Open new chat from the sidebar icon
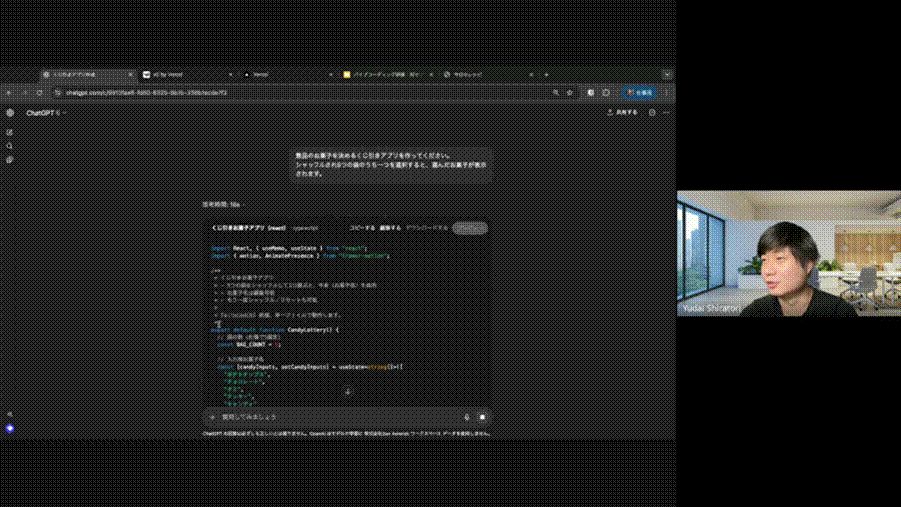 click(10, 132)
